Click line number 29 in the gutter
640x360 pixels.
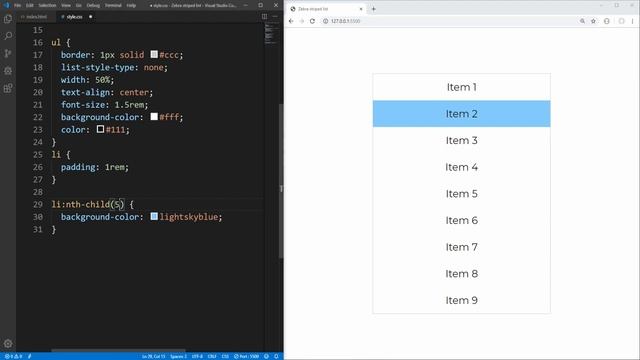pos(38,204)
